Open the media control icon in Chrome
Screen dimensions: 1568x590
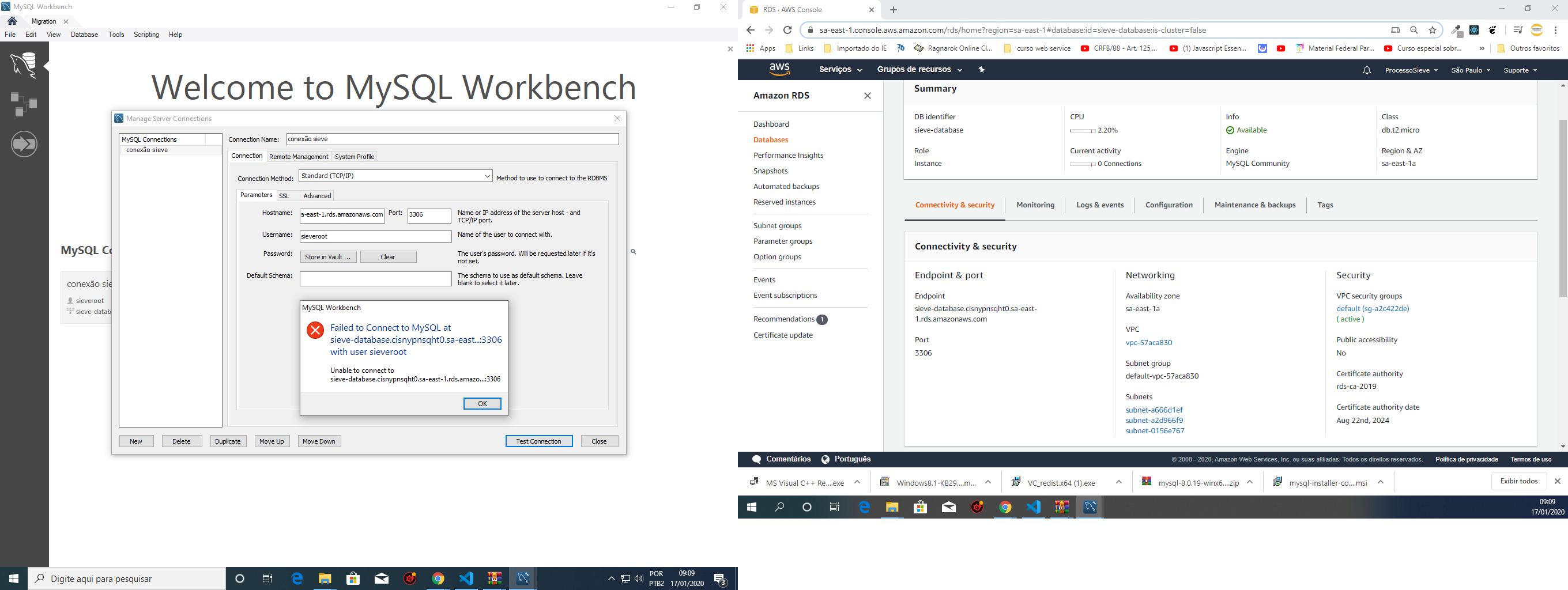(1517, 30)
